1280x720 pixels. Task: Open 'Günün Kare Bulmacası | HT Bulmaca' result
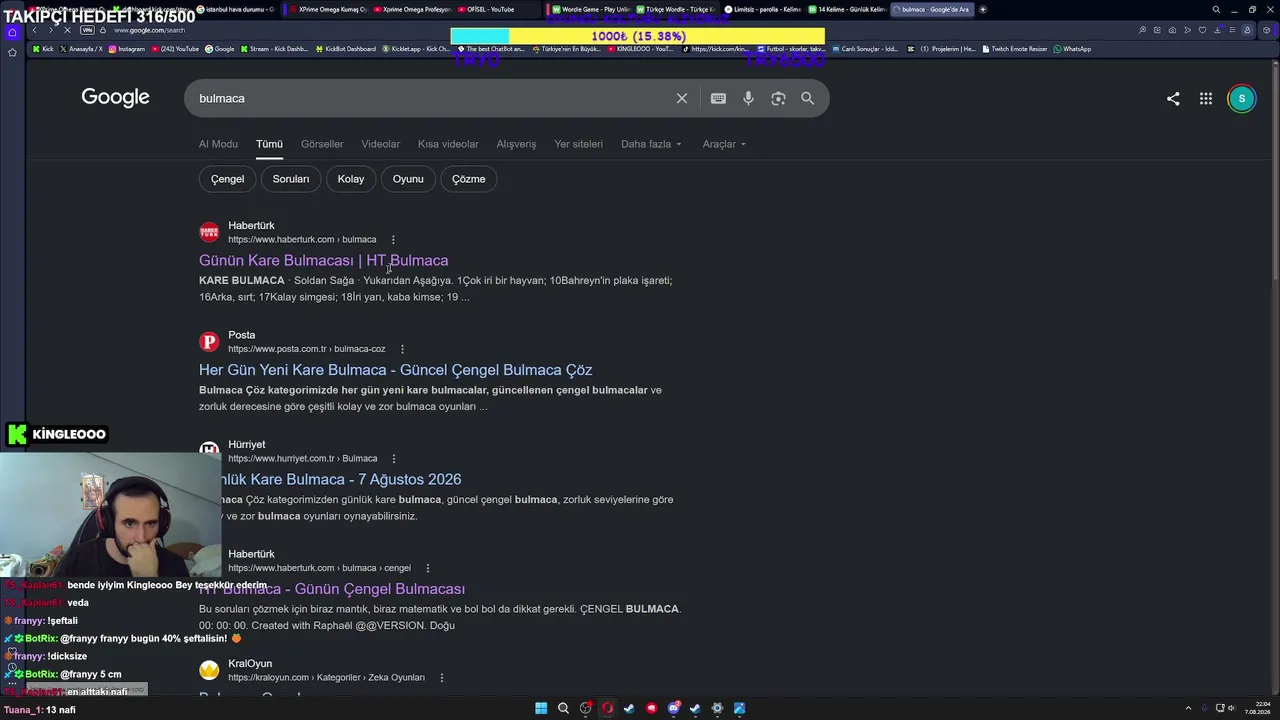pyautogui.click(x=323, y=261)
